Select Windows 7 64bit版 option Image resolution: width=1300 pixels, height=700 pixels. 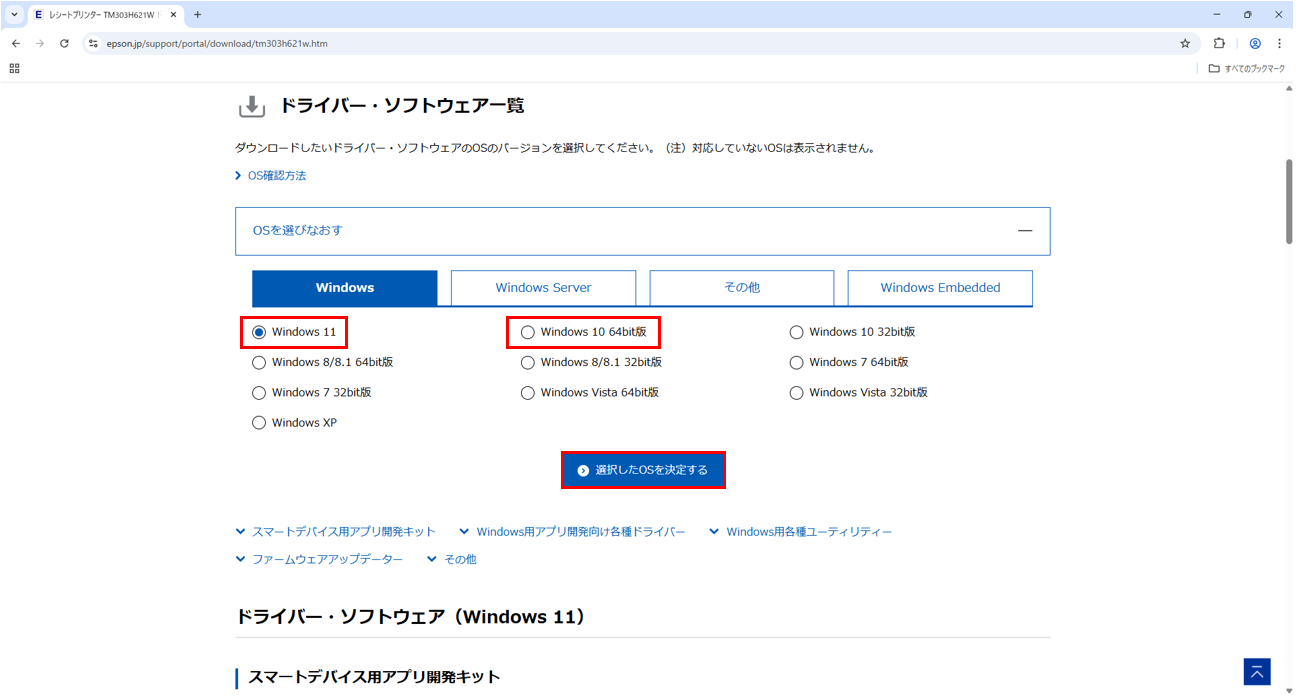pyautogui.click(x=797, y=362)
